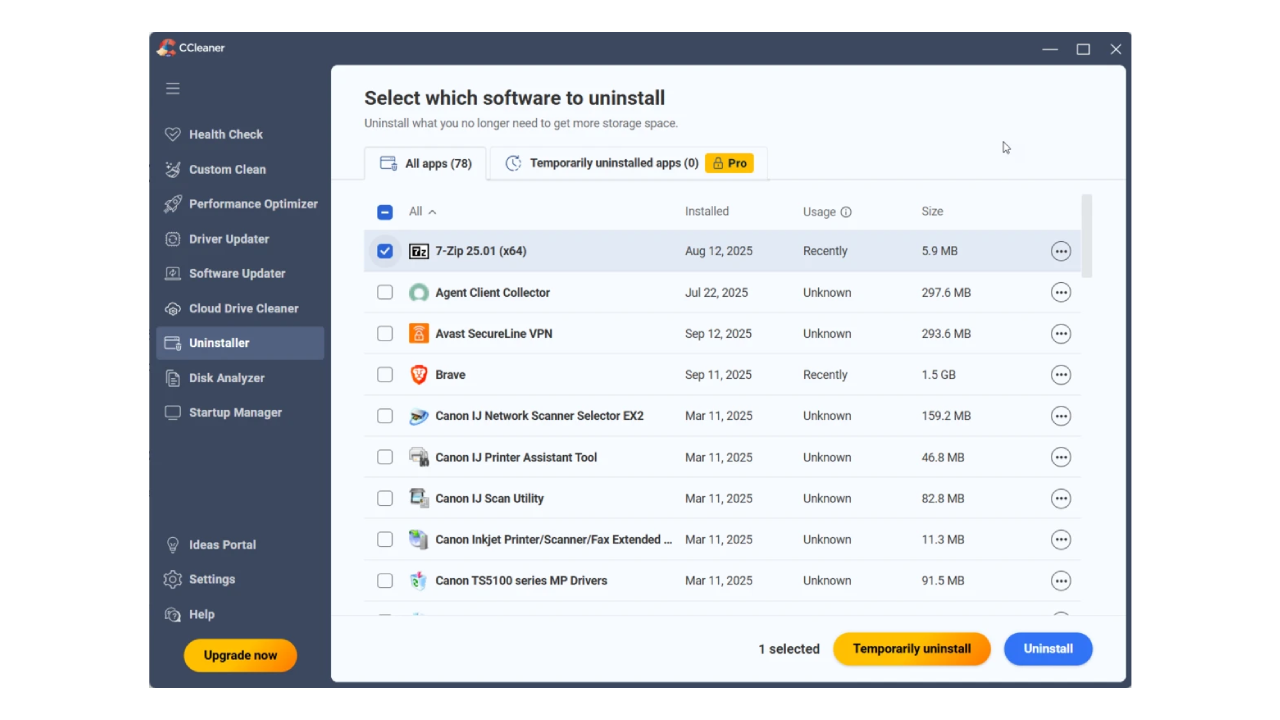
Task: Click the Software Updater icon
Action: click(172, 273)
